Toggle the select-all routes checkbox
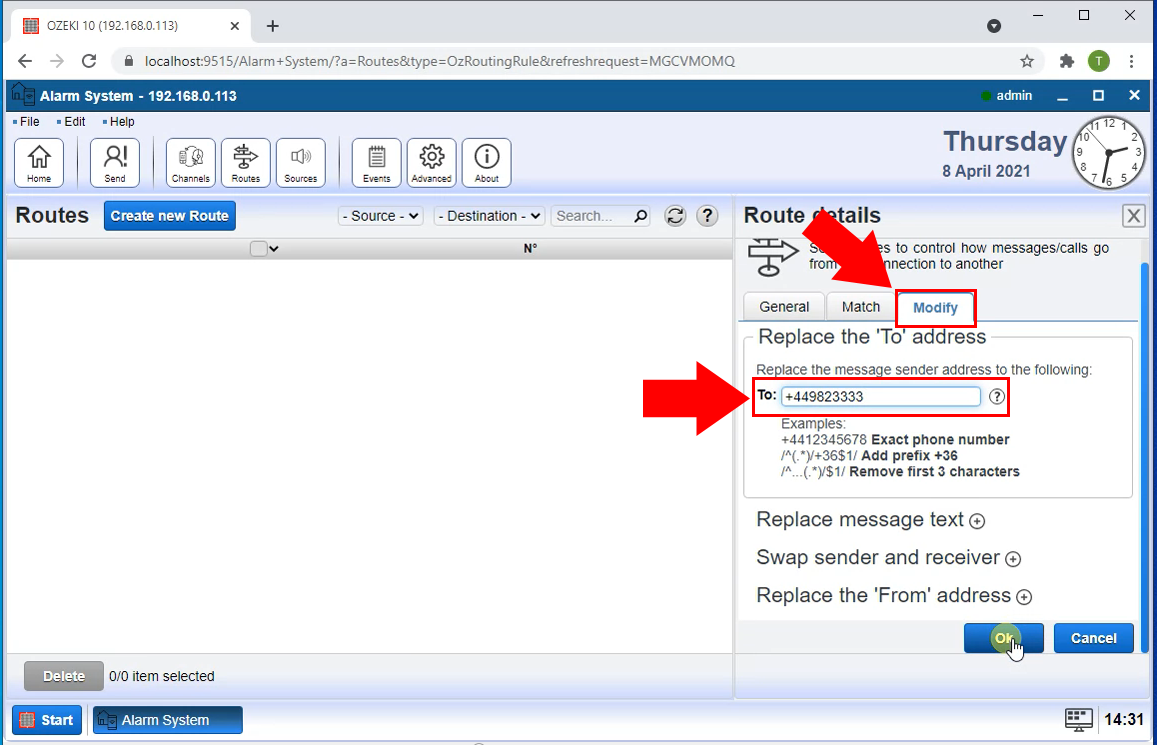This screenshot has height=745, width=1157. pos(258,249)
